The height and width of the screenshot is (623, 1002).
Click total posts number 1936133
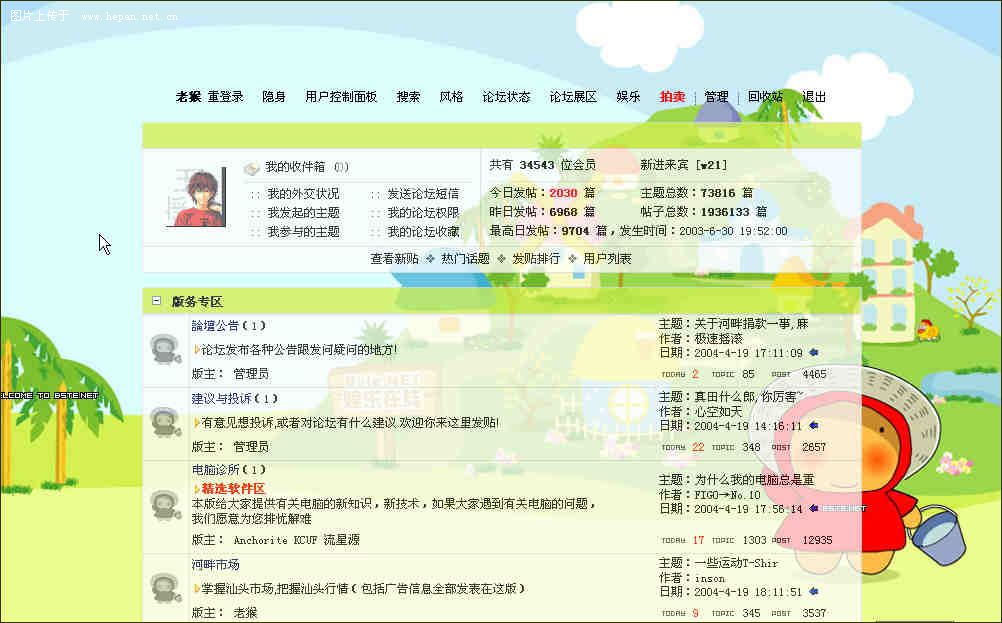(x=725, y=212)
